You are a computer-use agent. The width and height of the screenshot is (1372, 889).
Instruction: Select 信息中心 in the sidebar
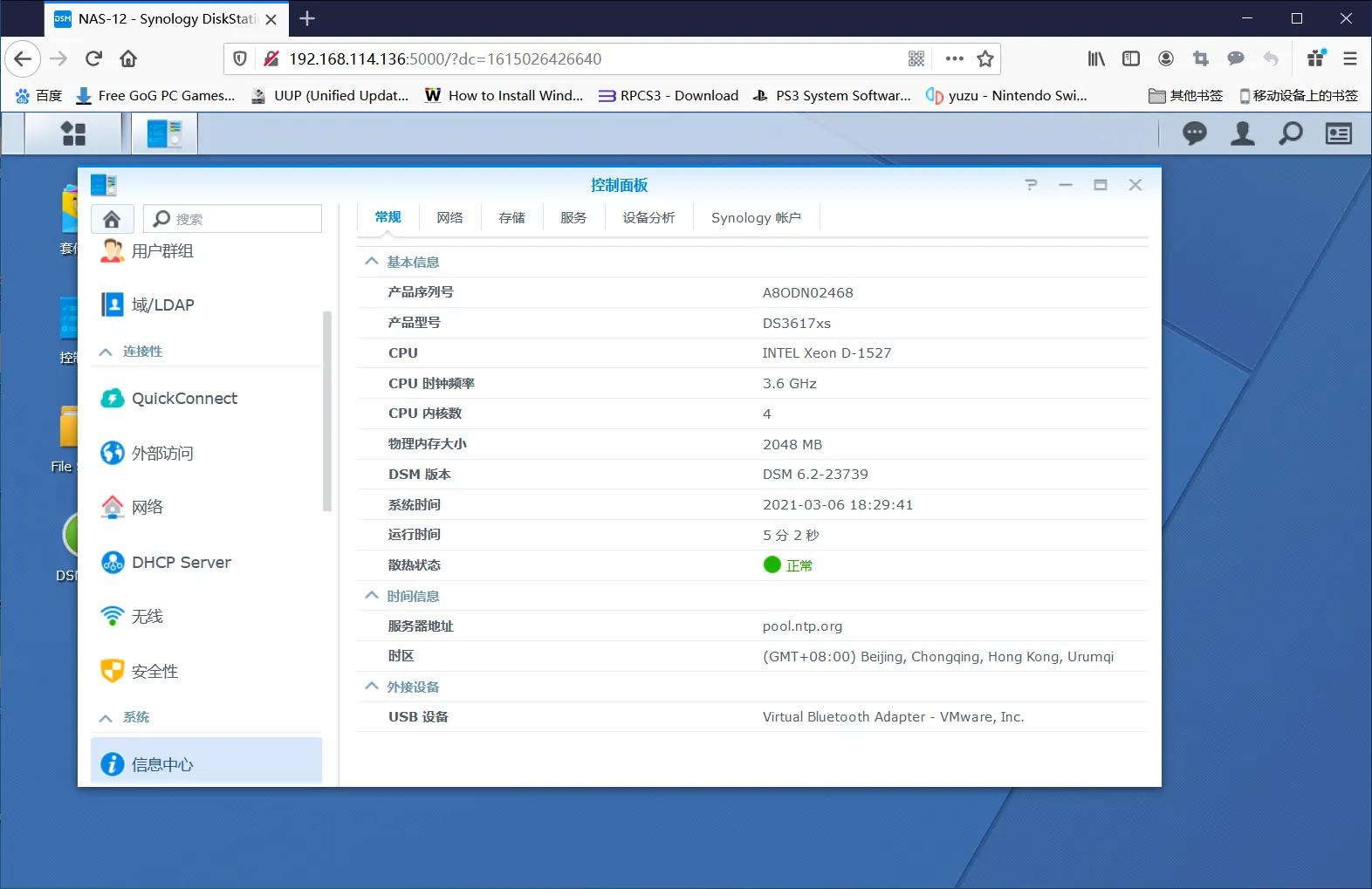206,762
